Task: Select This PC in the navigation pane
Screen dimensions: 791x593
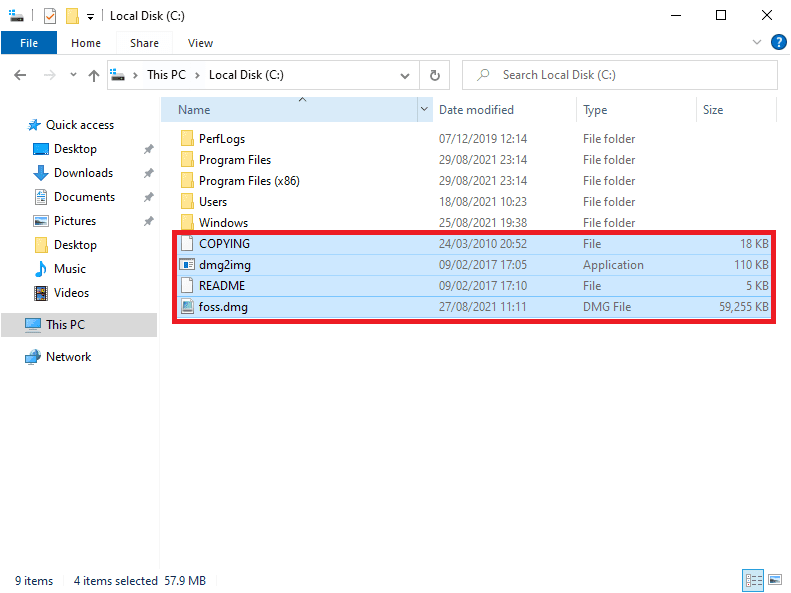Action: 79,325
